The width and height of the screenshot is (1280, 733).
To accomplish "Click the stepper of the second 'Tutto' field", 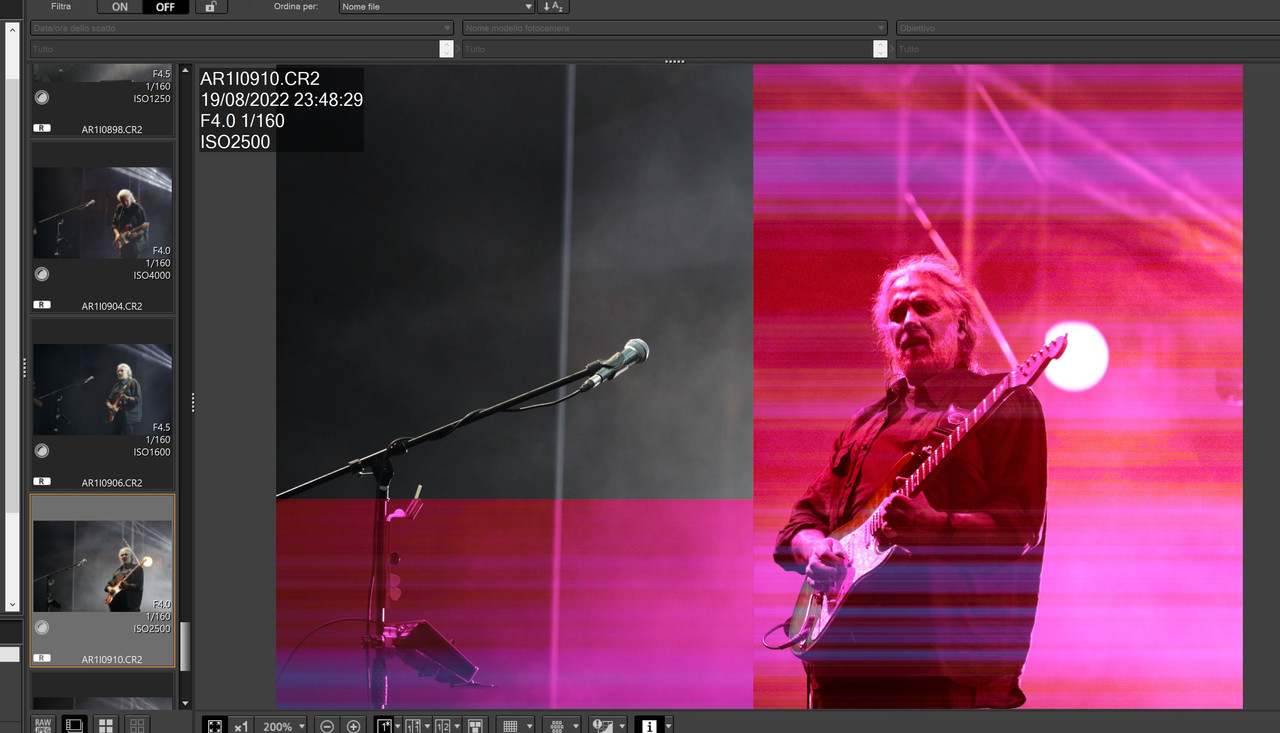I will pyautogui.click(x=880, y=49).
